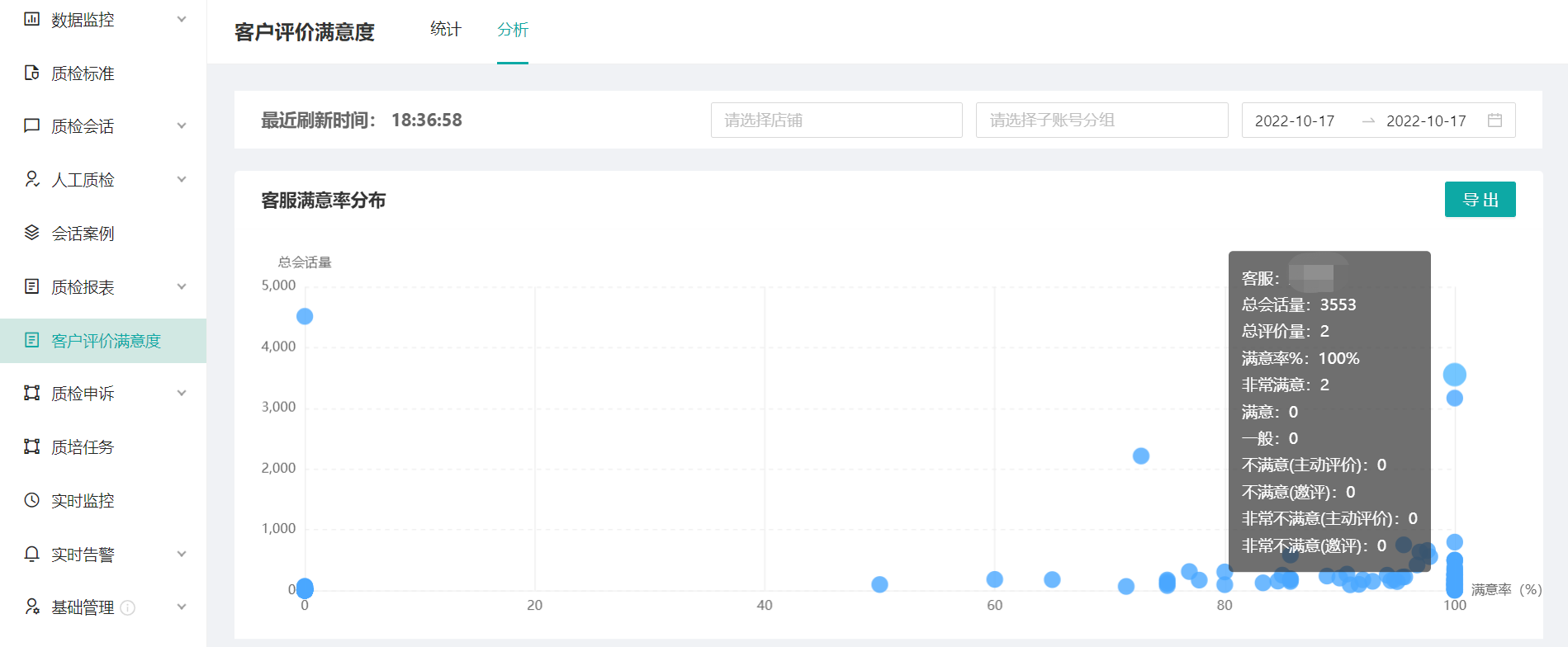Expand the 质检会话 menu chevron
Image resolution: width=1568 pixels, height=647 pixels.
pos(182,125)
